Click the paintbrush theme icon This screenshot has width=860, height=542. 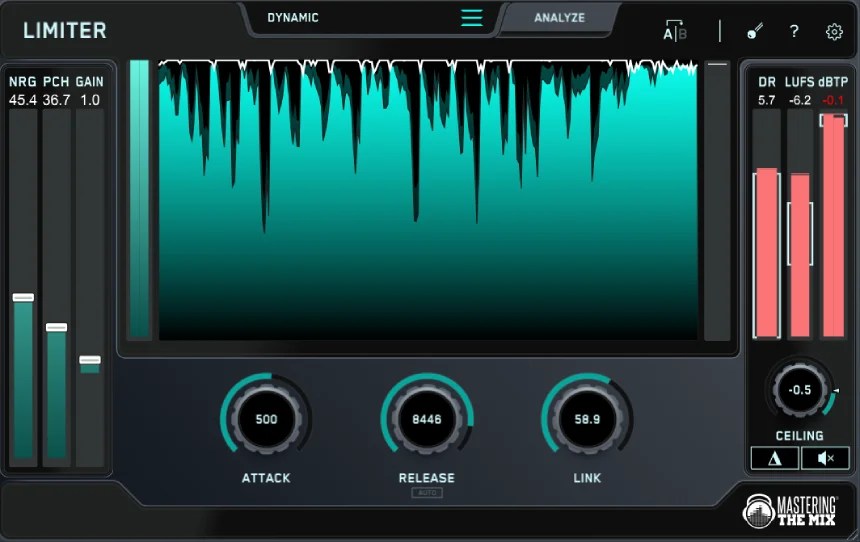(755, 31)
